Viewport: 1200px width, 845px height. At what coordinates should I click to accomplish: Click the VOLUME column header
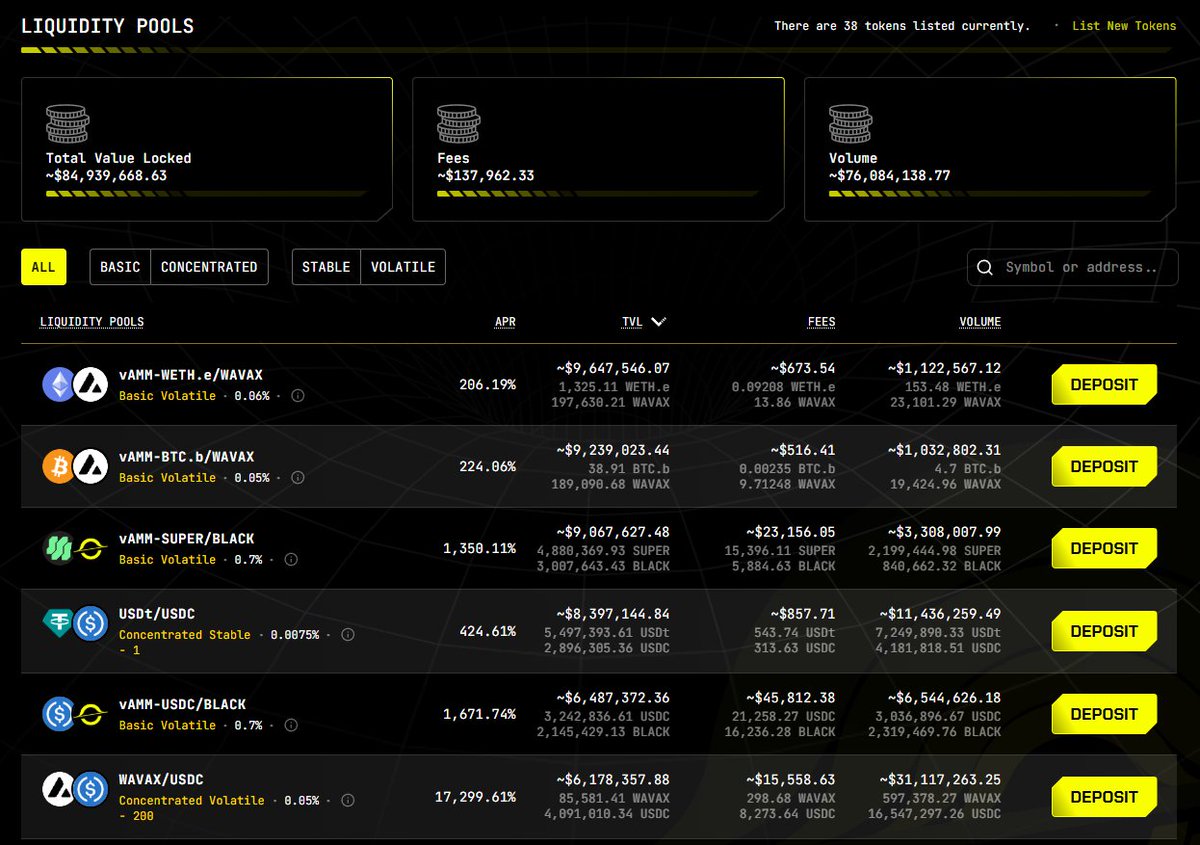[x=980, y=322]
